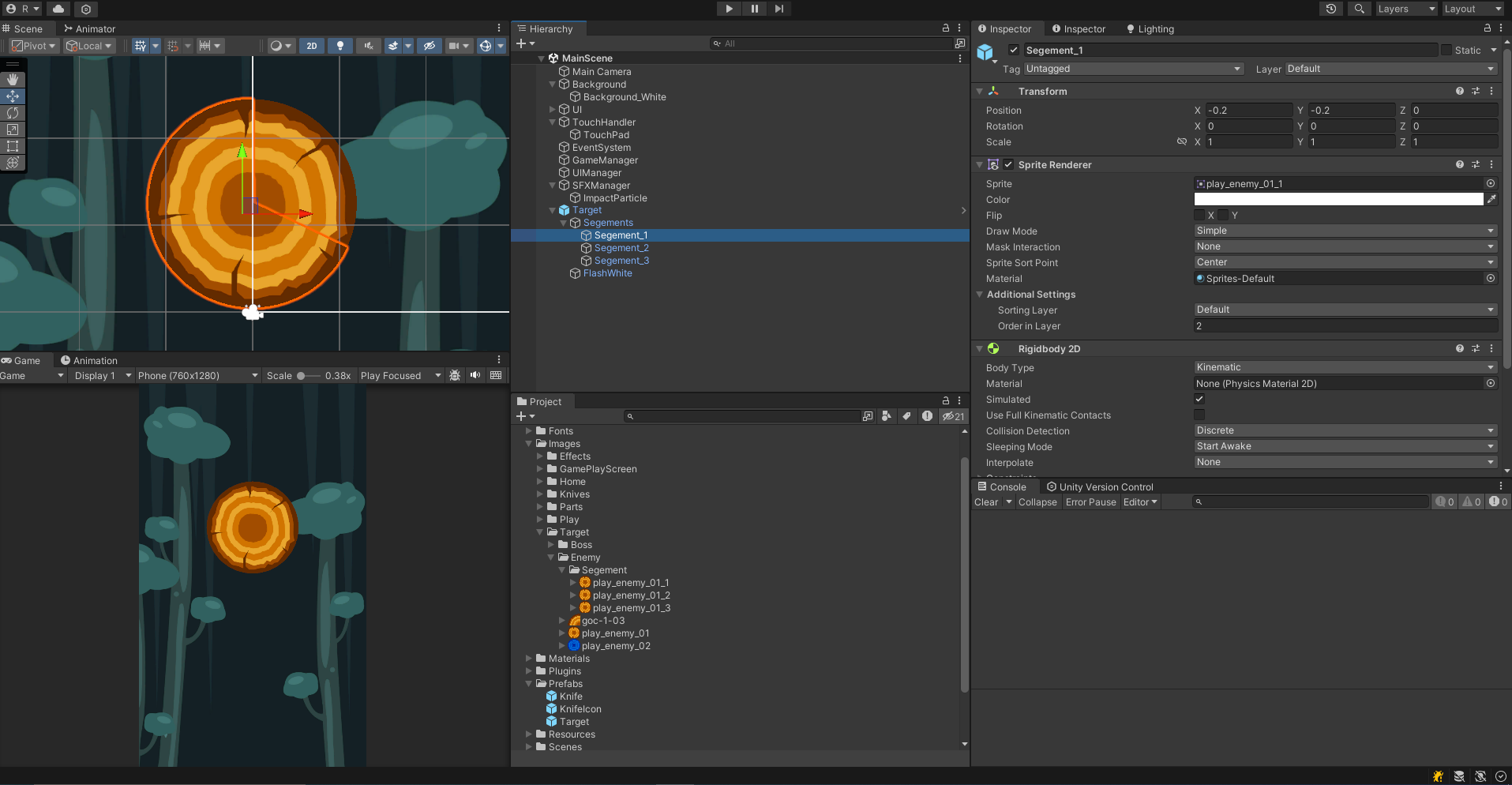The image size is (1512, 785).
Task: Click the Inspector lock icon
Action: click(x=1488, y=28)
